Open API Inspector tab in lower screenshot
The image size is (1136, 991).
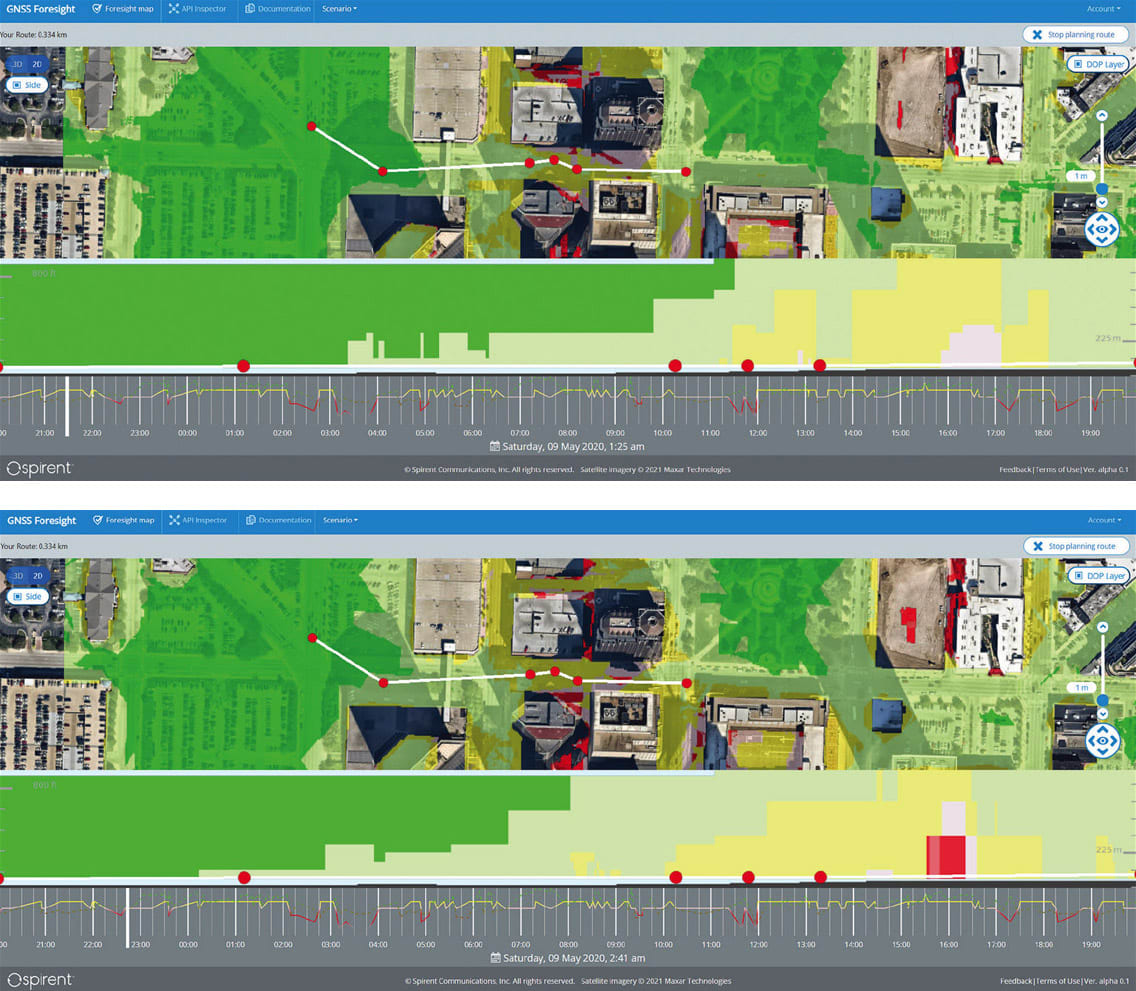[x=198, y=520]
